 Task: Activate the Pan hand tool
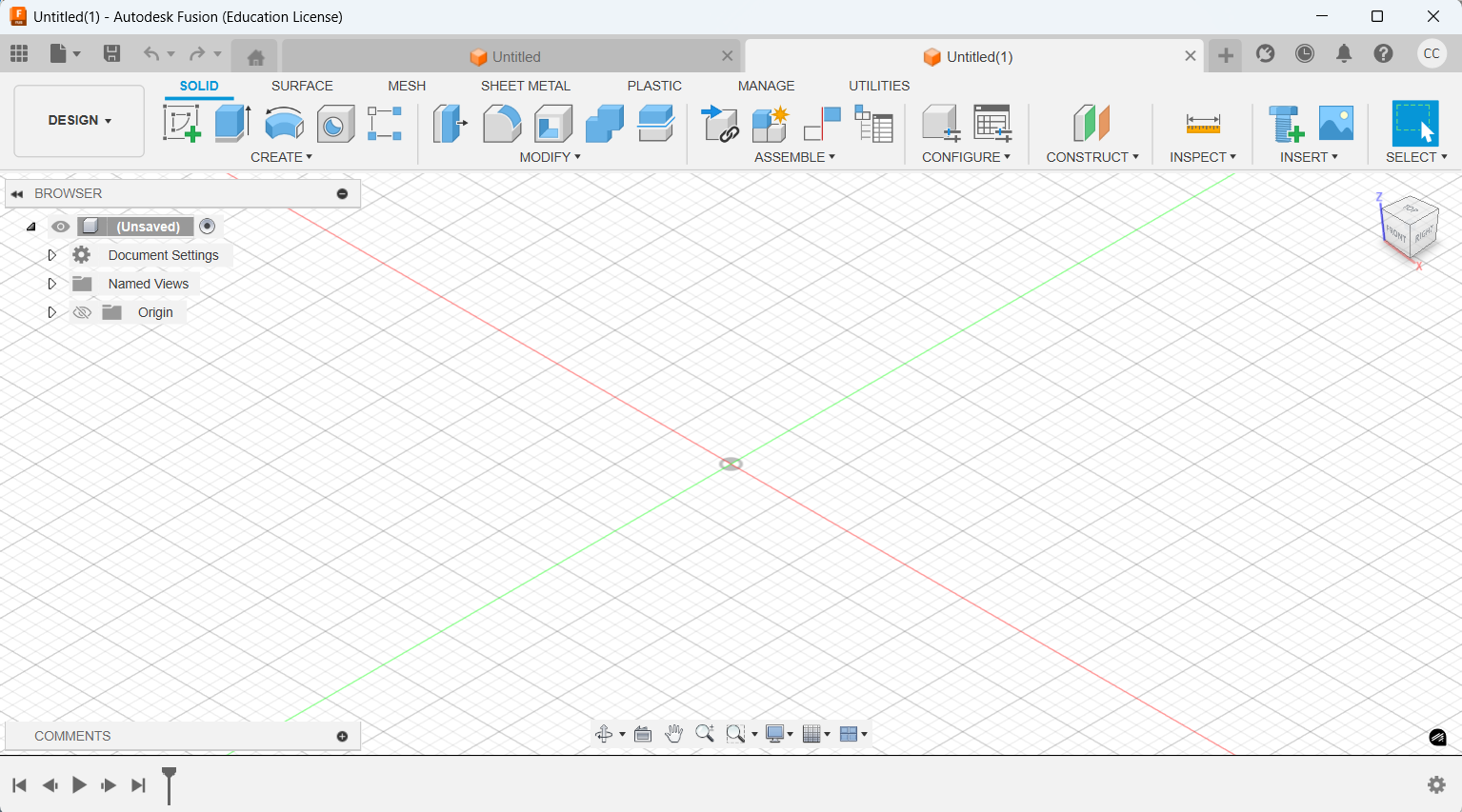[674, 734]
